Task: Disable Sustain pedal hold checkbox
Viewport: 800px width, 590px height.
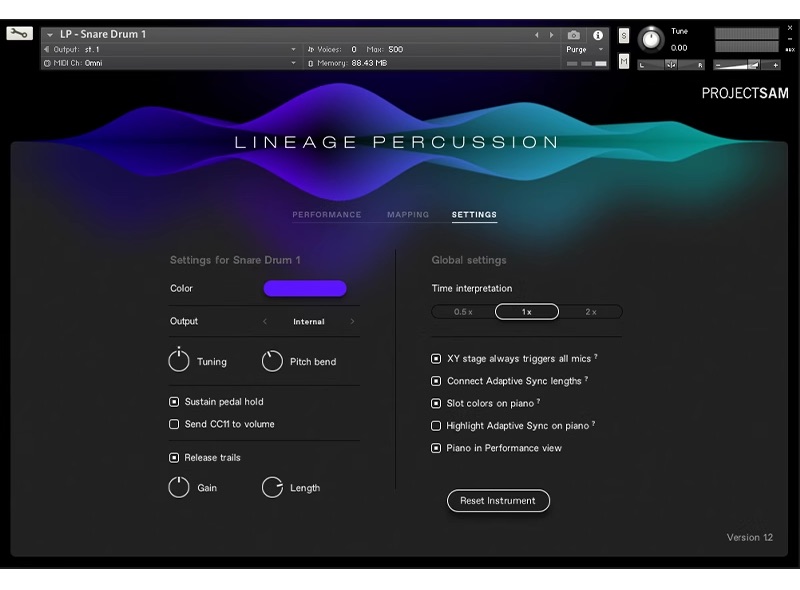Action: click(174, 402)
